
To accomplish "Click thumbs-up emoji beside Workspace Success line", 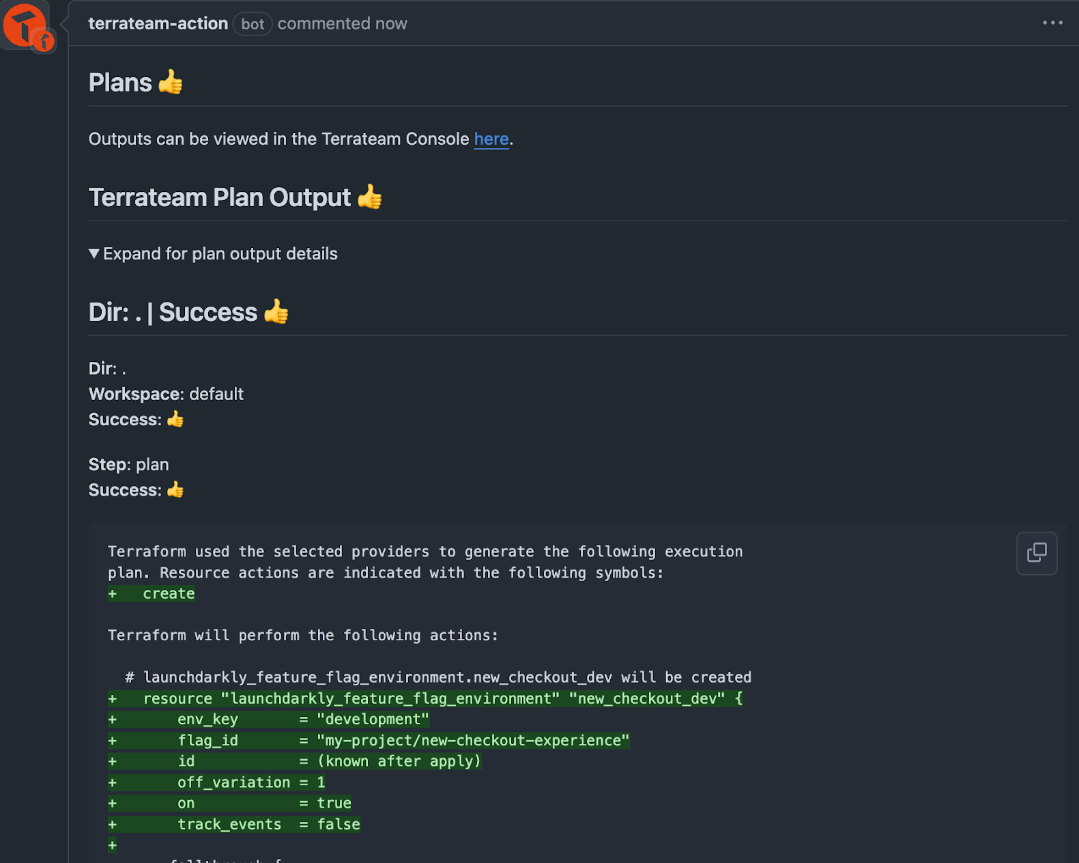I will point(175,419).
